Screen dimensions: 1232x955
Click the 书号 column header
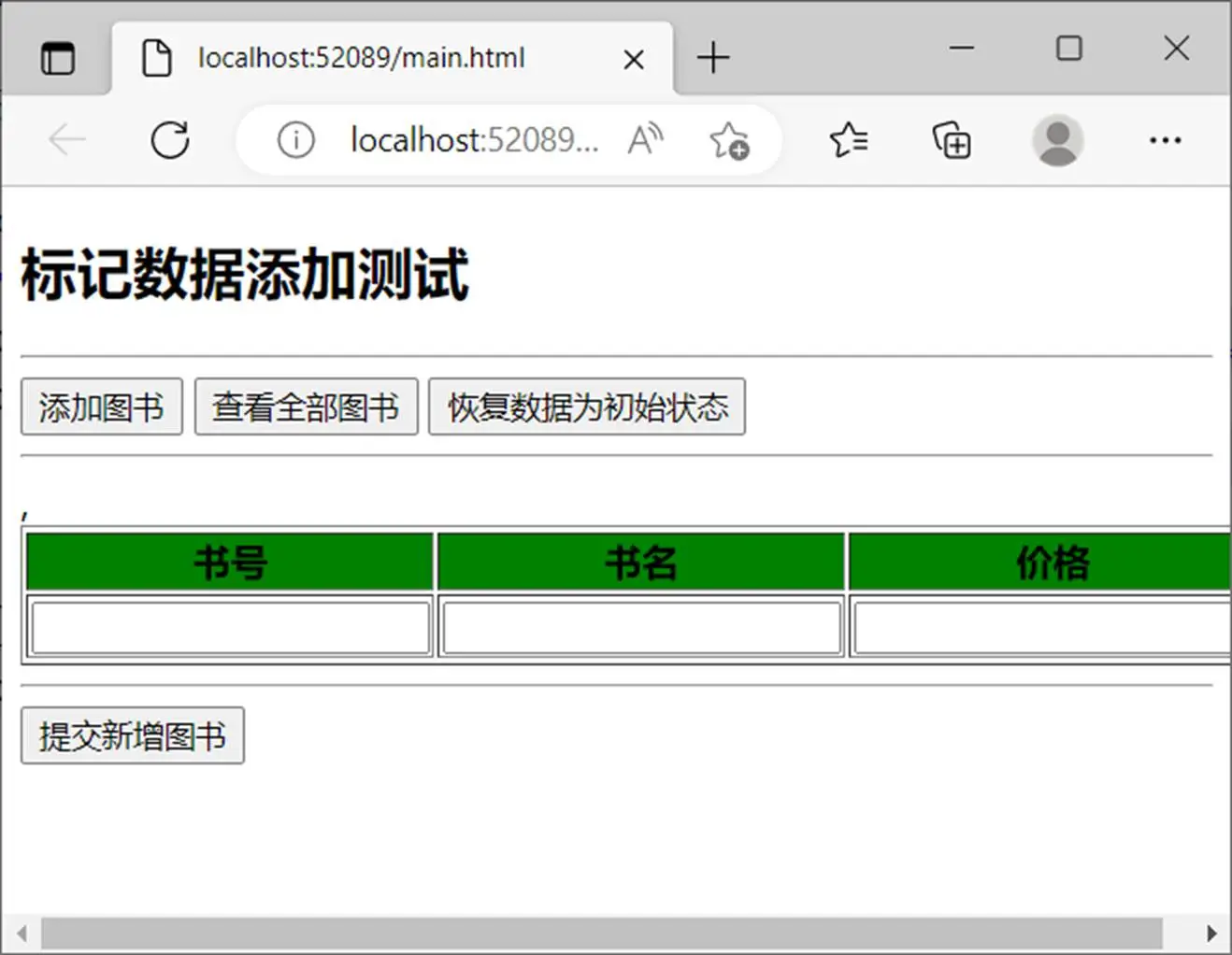230,562
